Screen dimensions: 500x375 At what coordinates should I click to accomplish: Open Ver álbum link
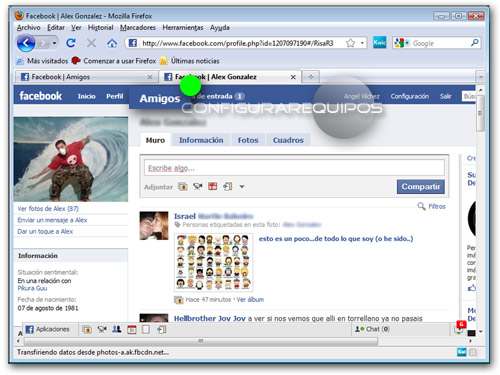tap(250, 299)
